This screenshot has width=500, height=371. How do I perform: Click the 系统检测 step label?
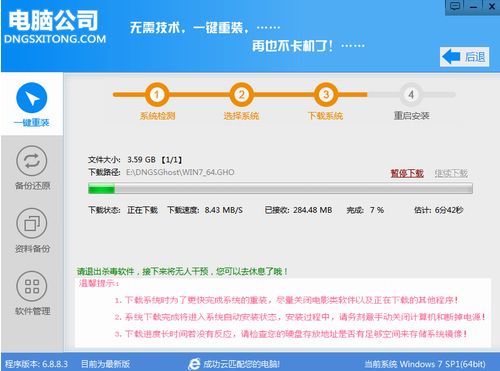tap(157, 116)
